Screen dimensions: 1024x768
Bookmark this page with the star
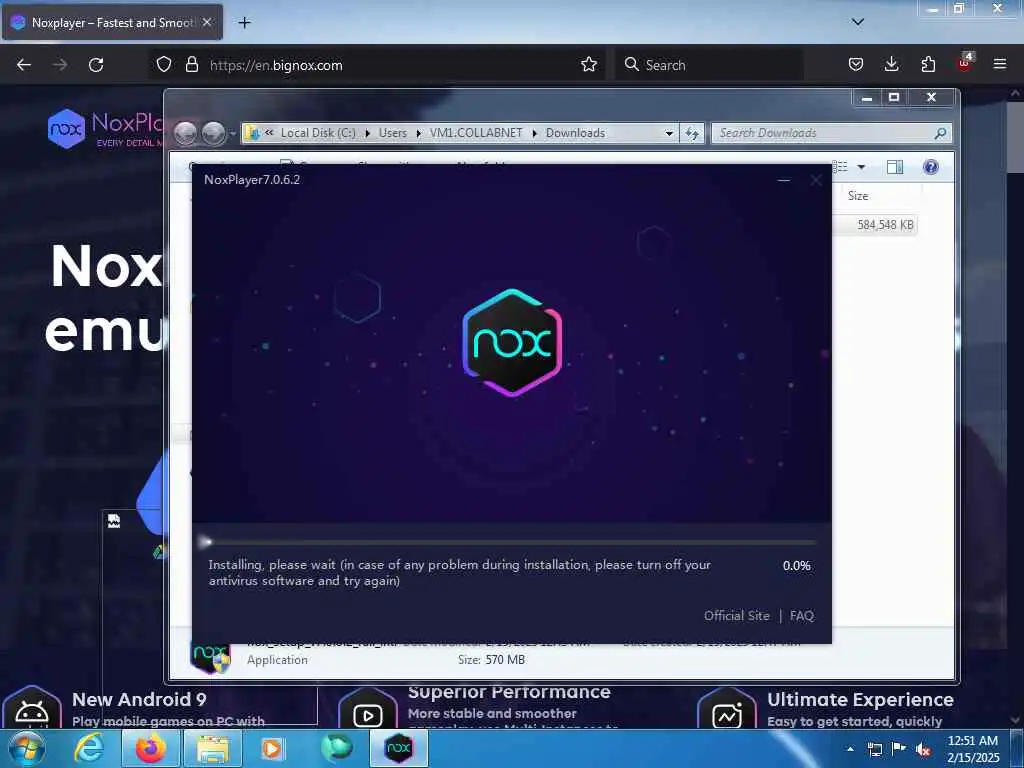[588, 65]
